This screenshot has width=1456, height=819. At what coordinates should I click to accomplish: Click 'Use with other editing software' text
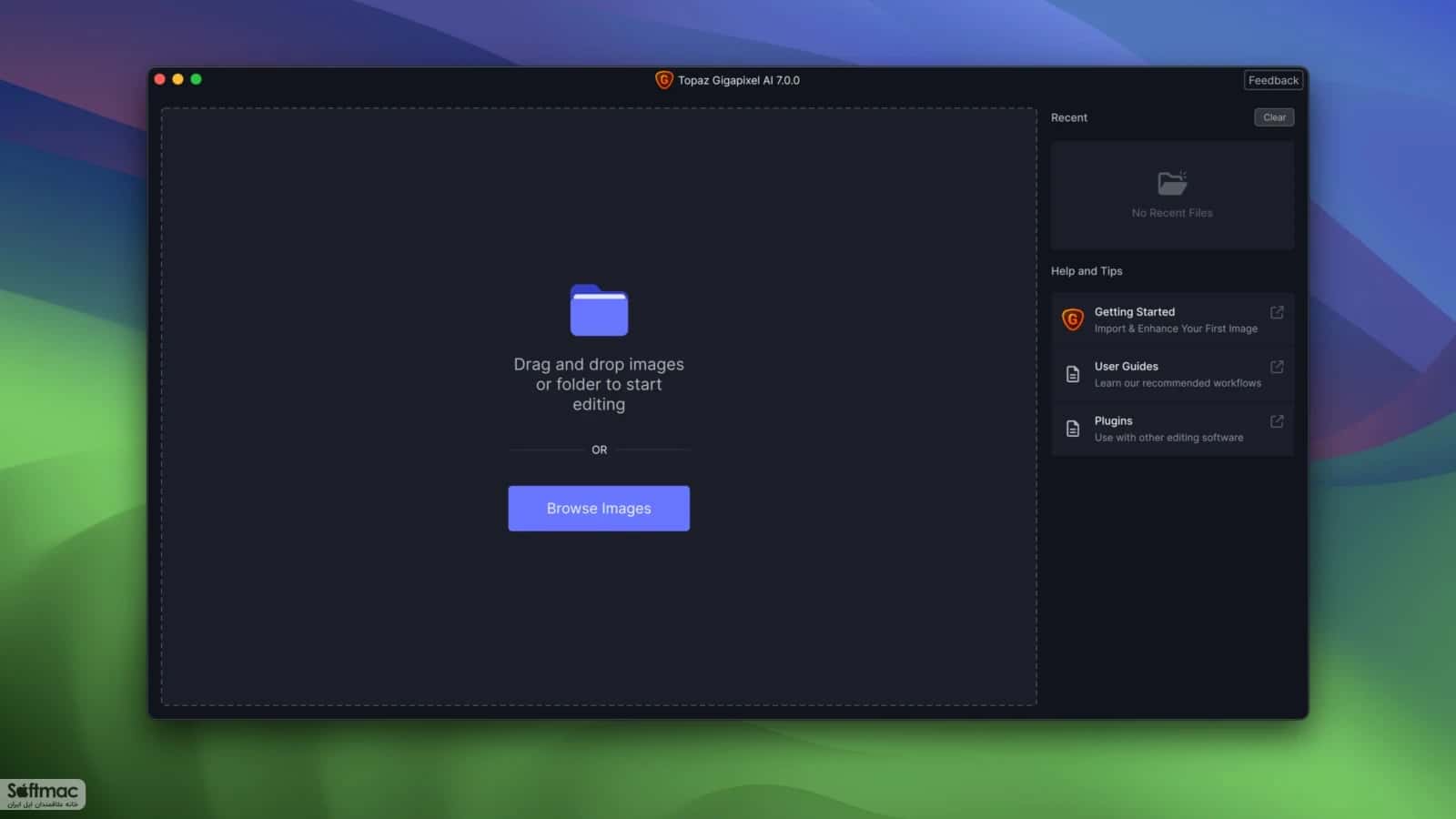click(x=1168, y=438)
